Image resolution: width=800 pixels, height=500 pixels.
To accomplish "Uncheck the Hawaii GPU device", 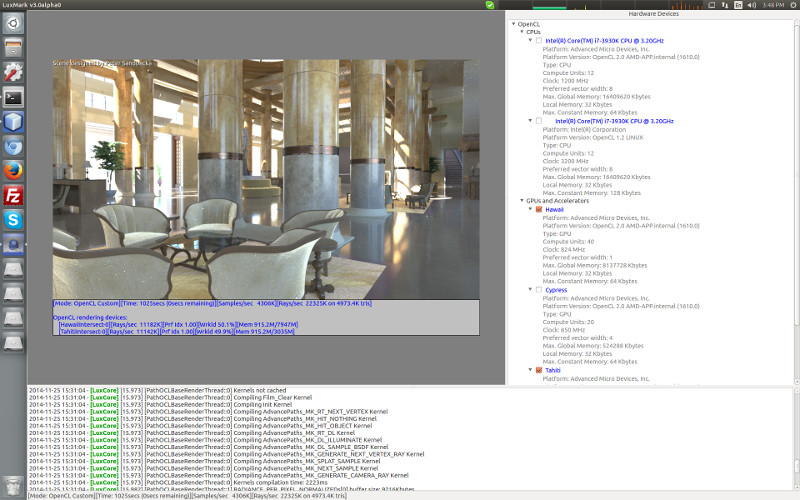I will pyautogui.click(x=539, y=209).
